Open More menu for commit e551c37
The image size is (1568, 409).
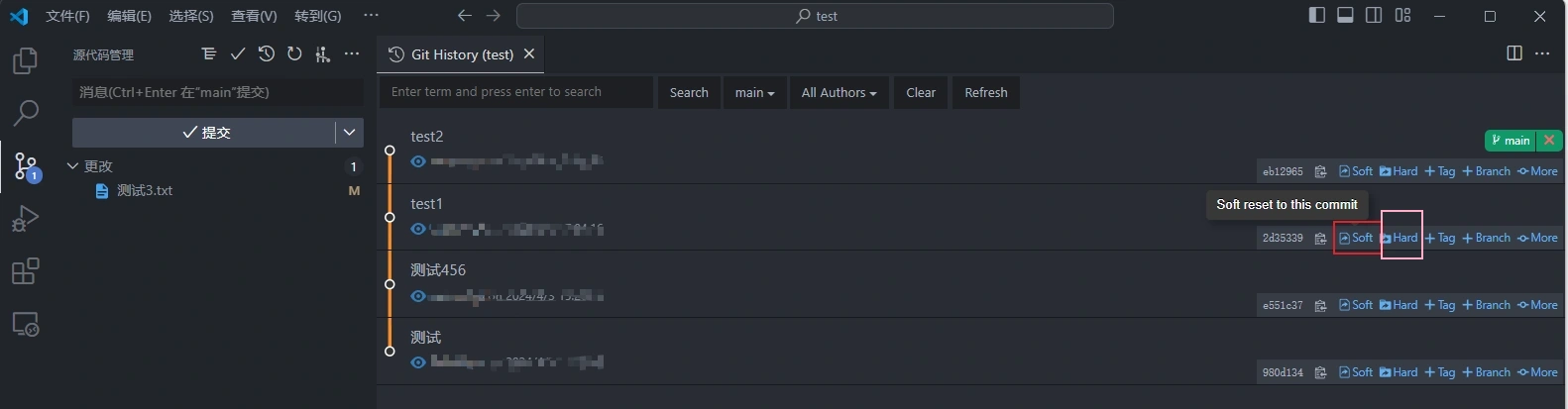[x=1537, y=305]
